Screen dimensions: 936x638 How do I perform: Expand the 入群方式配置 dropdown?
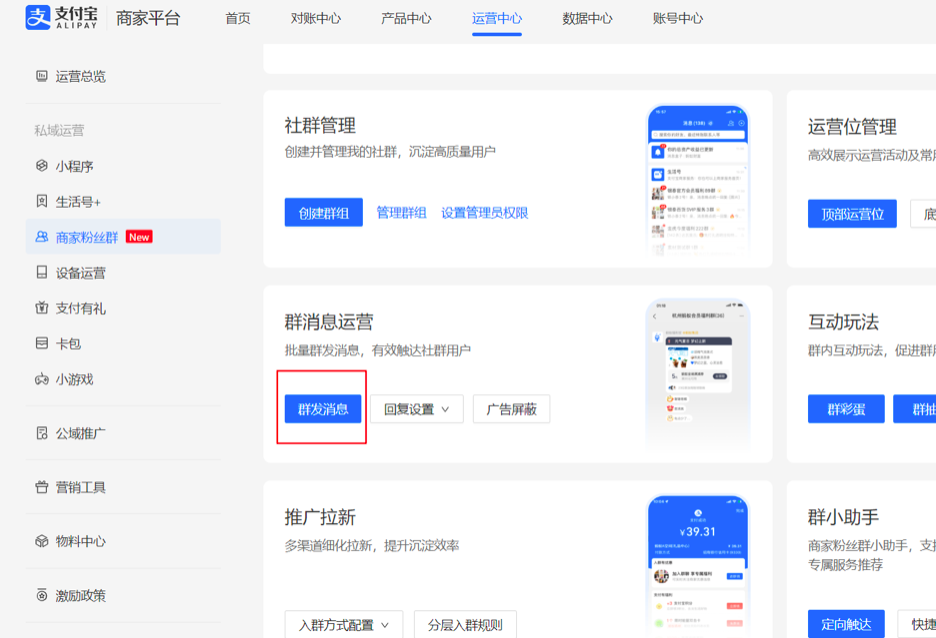(x=343, y=625)
